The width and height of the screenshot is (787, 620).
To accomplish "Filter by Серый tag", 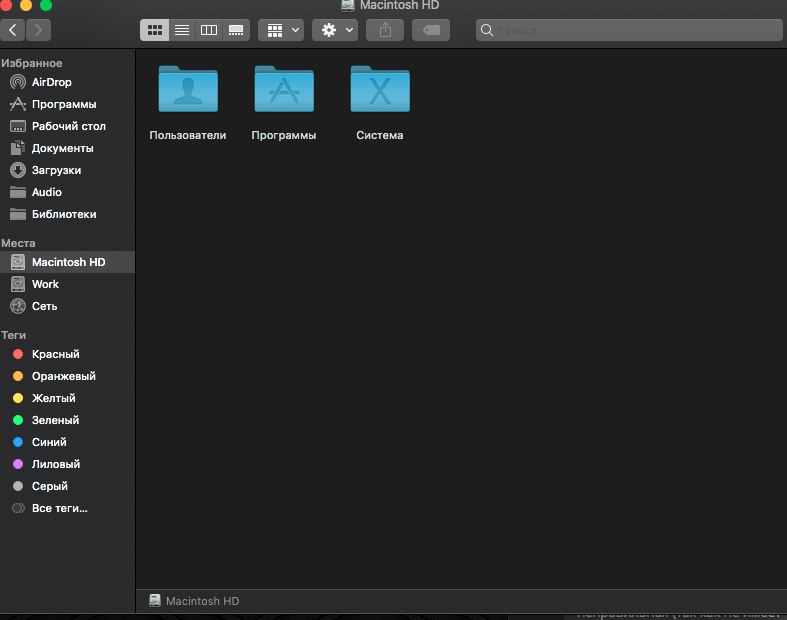I will tap(67, 486).
